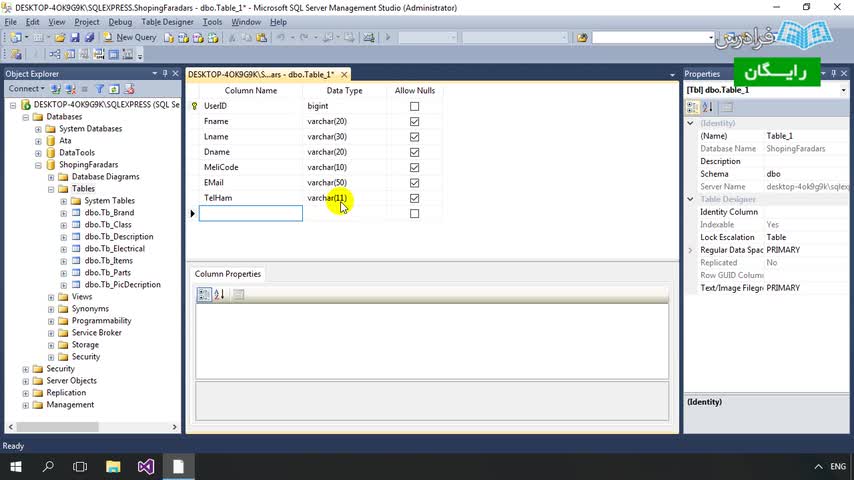854x480 pixels.
Task: Check Allow Nulls in the empty new row
Action: point(414,214)
